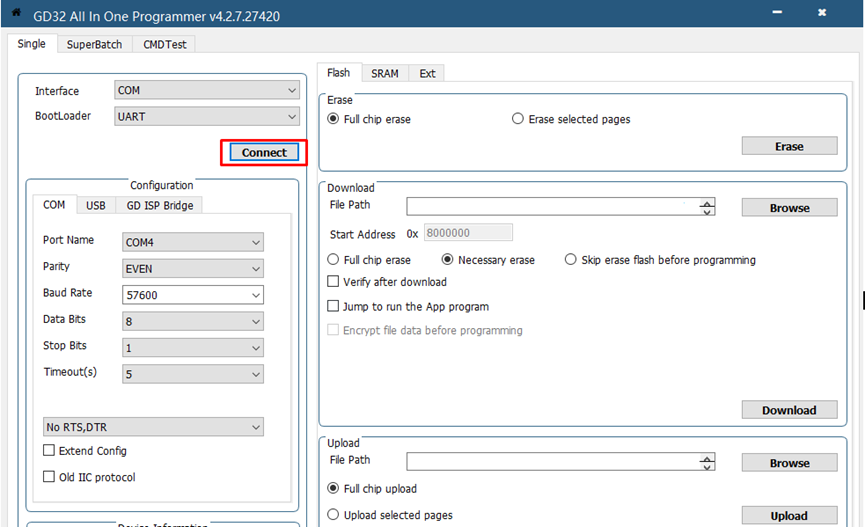Switch to GD ISP Bridge tab
This screenshot has width=865, height=527.
(x=160, y=205)
